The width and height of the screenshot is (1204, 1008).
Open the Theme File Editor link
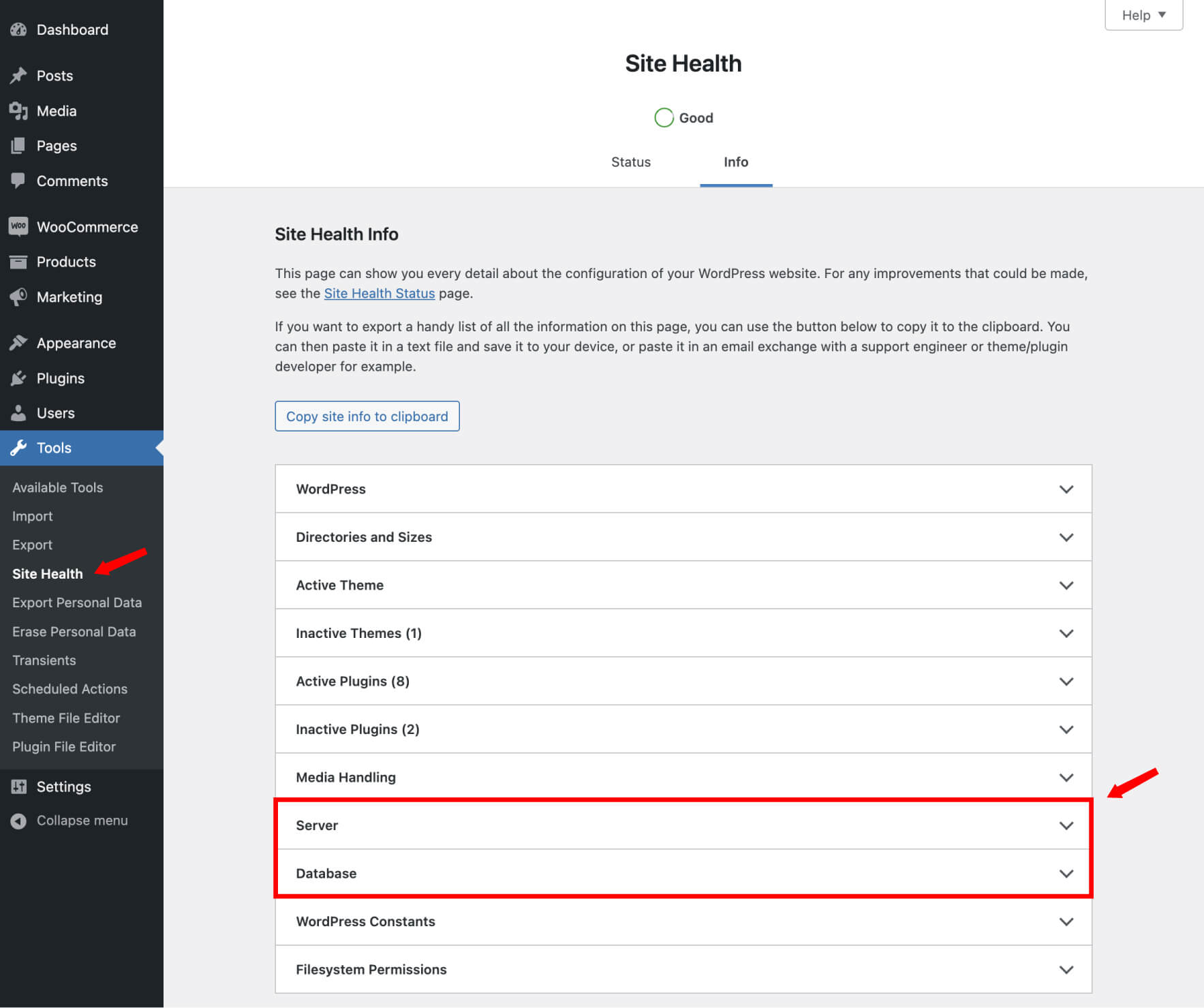(x=66, y=718)
